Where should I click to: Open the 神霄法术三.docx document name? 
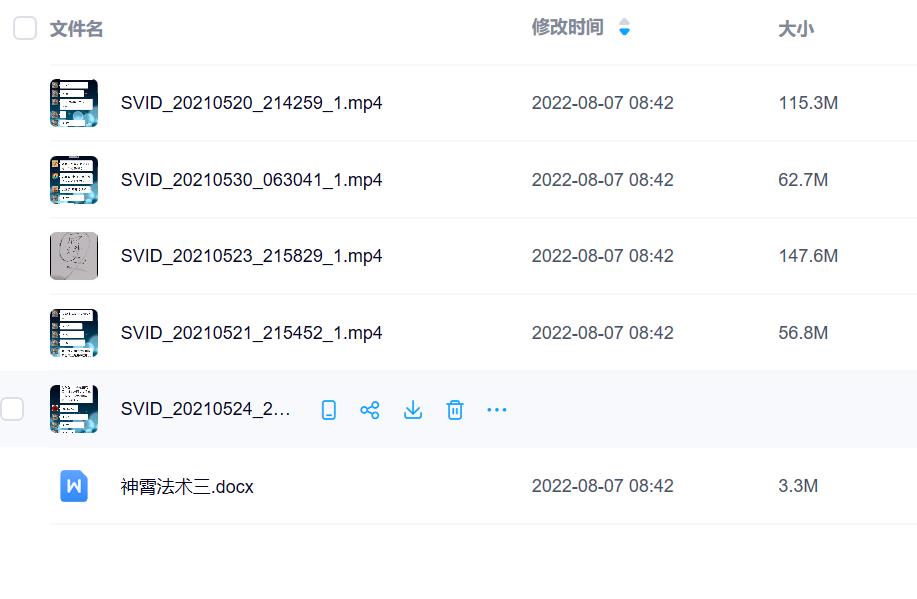187,487
